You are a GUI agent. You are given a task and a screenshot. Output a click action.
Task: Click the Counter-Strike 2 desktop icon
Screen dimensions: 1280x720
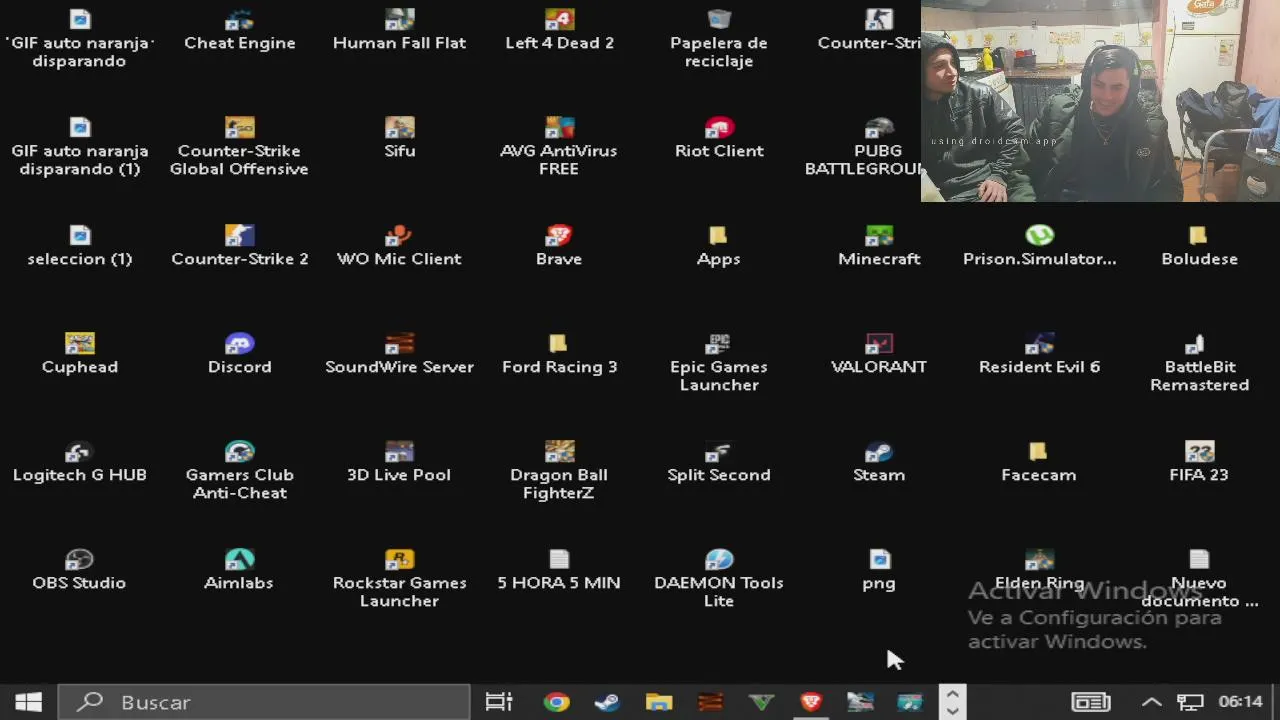(x=239, y=246)
